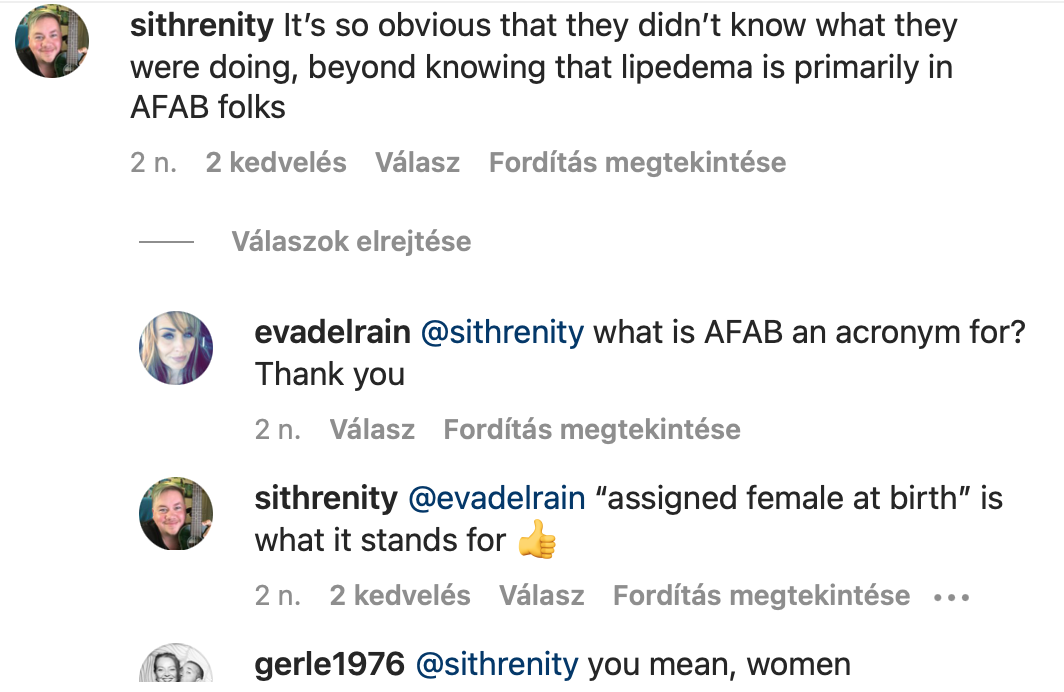Open the gerle1976 username link
This screenshot has width=1064, height=692.
pyautogui.click(x=330, y=663)
